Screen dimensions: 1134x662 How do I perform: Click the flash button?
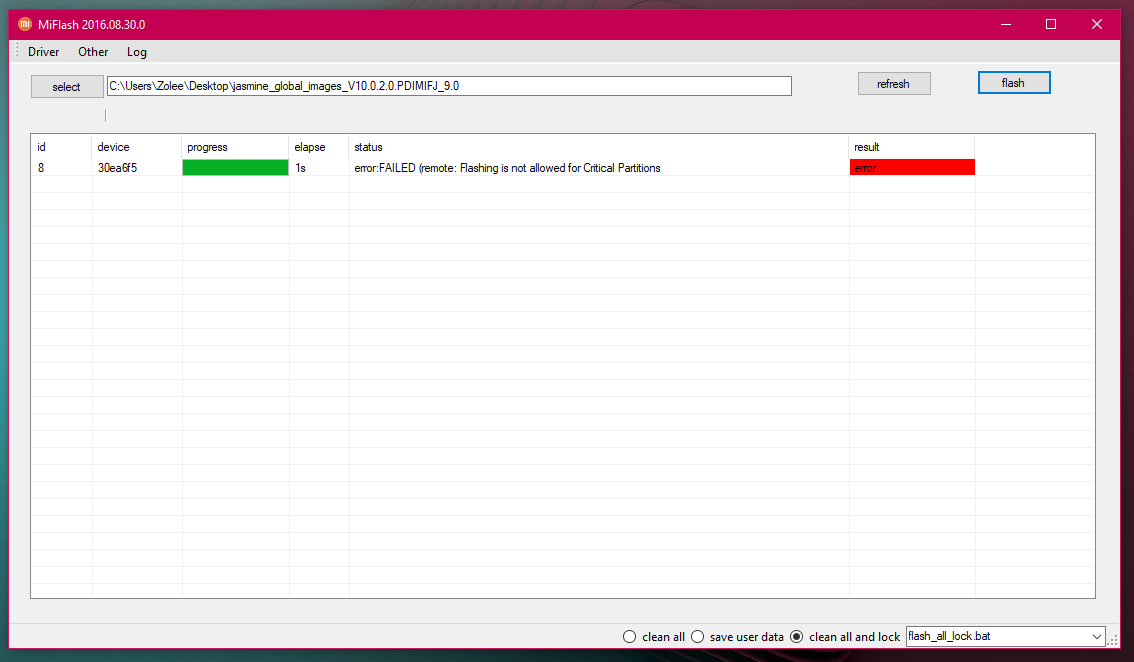click(1014, 82)
